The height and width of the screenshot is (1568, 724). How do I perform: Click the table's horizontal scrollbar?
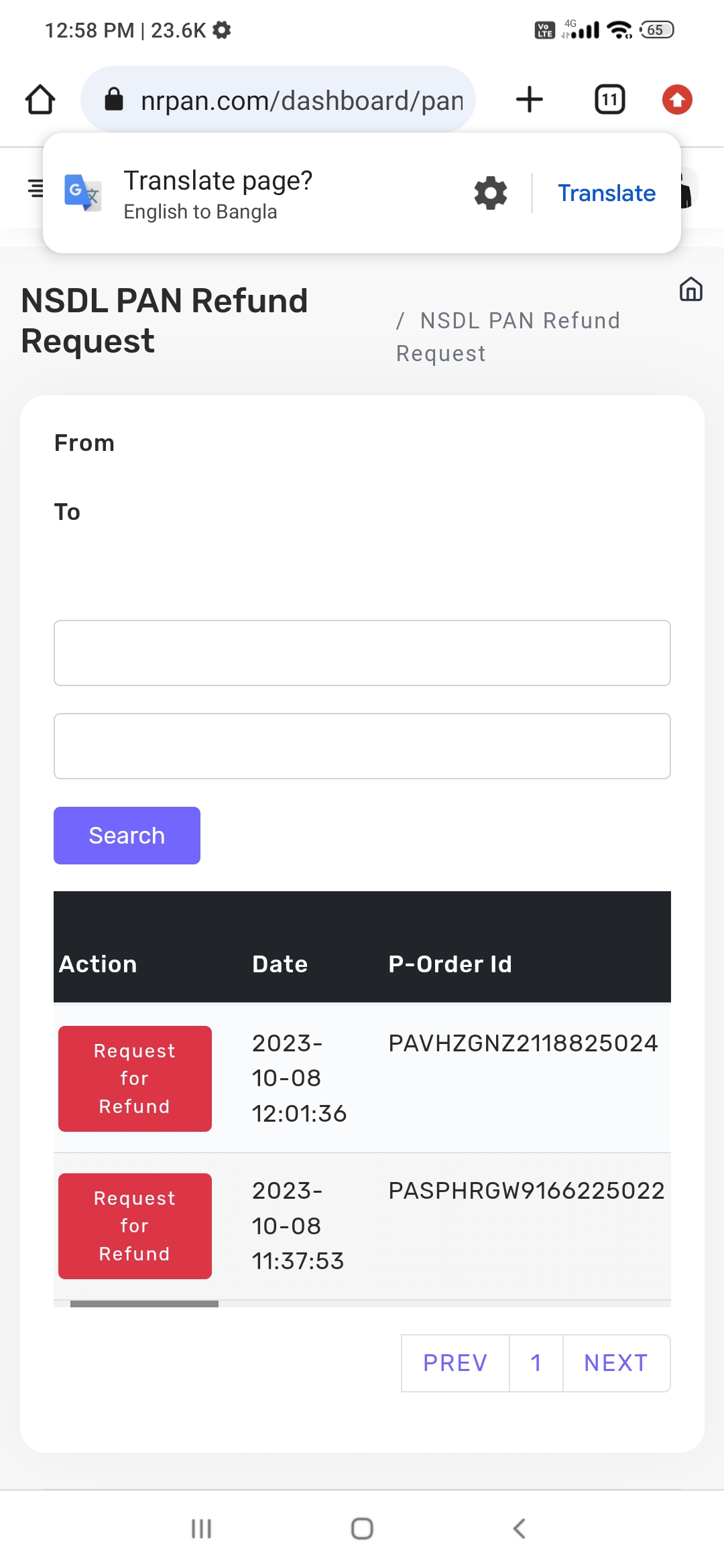click(x=144, y=1304)
